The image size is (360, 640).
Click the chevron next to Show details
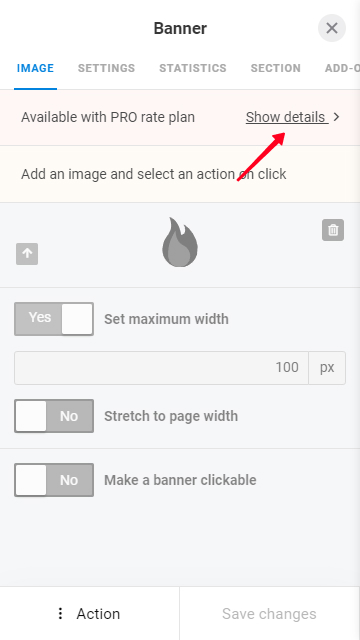(x=336, y=117)
